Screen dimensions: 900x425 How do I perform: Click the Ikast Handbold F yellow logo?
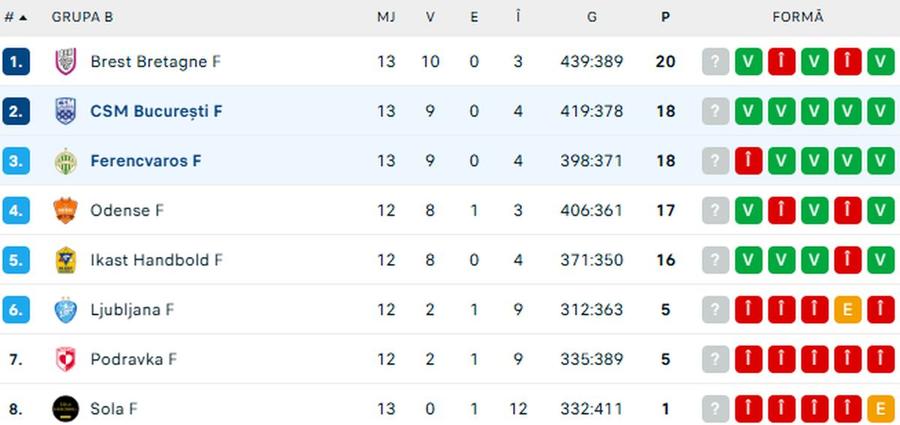pyautogui.click(x=65, y=260)
